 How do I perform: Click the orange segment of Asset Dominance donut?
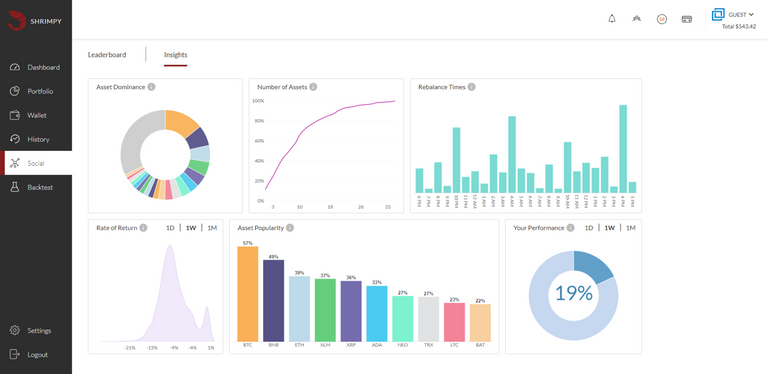(181, 122)
